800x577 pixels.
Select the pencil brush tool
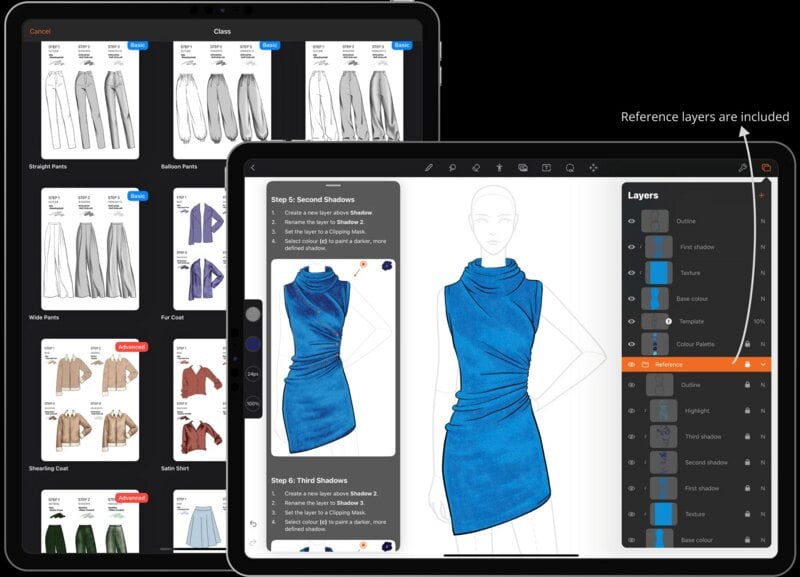pos(429,168)
